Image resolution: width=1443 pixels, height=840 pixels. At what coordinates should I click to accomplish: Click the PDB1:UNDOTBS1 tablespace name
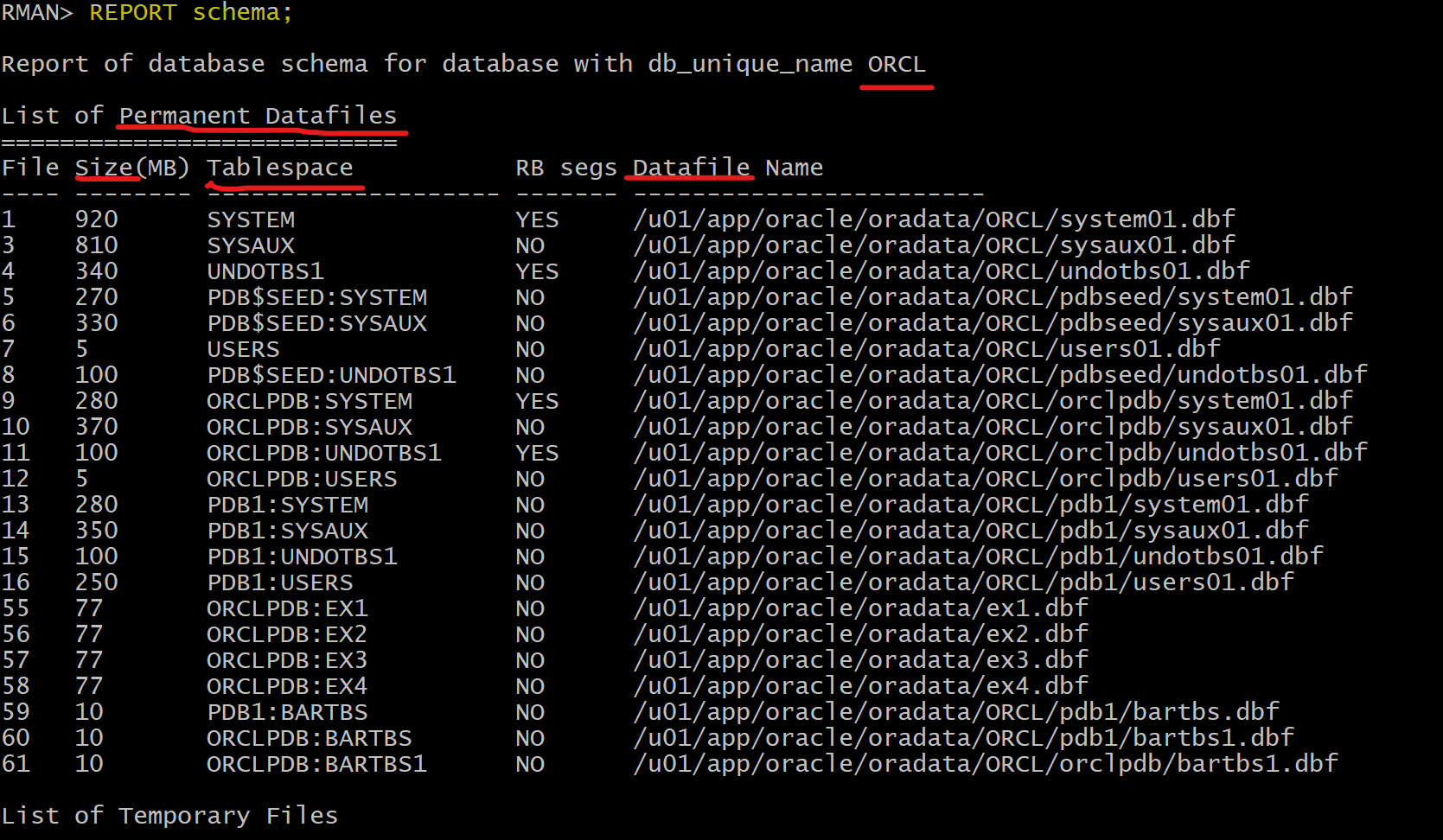point(303,557)
